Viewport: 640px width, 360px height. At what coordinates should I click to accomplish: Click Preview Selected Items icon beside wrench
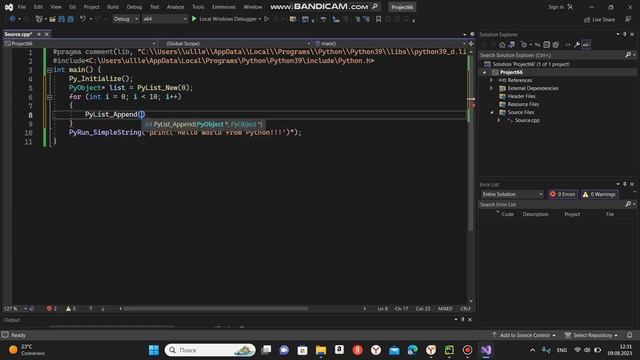click(x=586, y=44)
